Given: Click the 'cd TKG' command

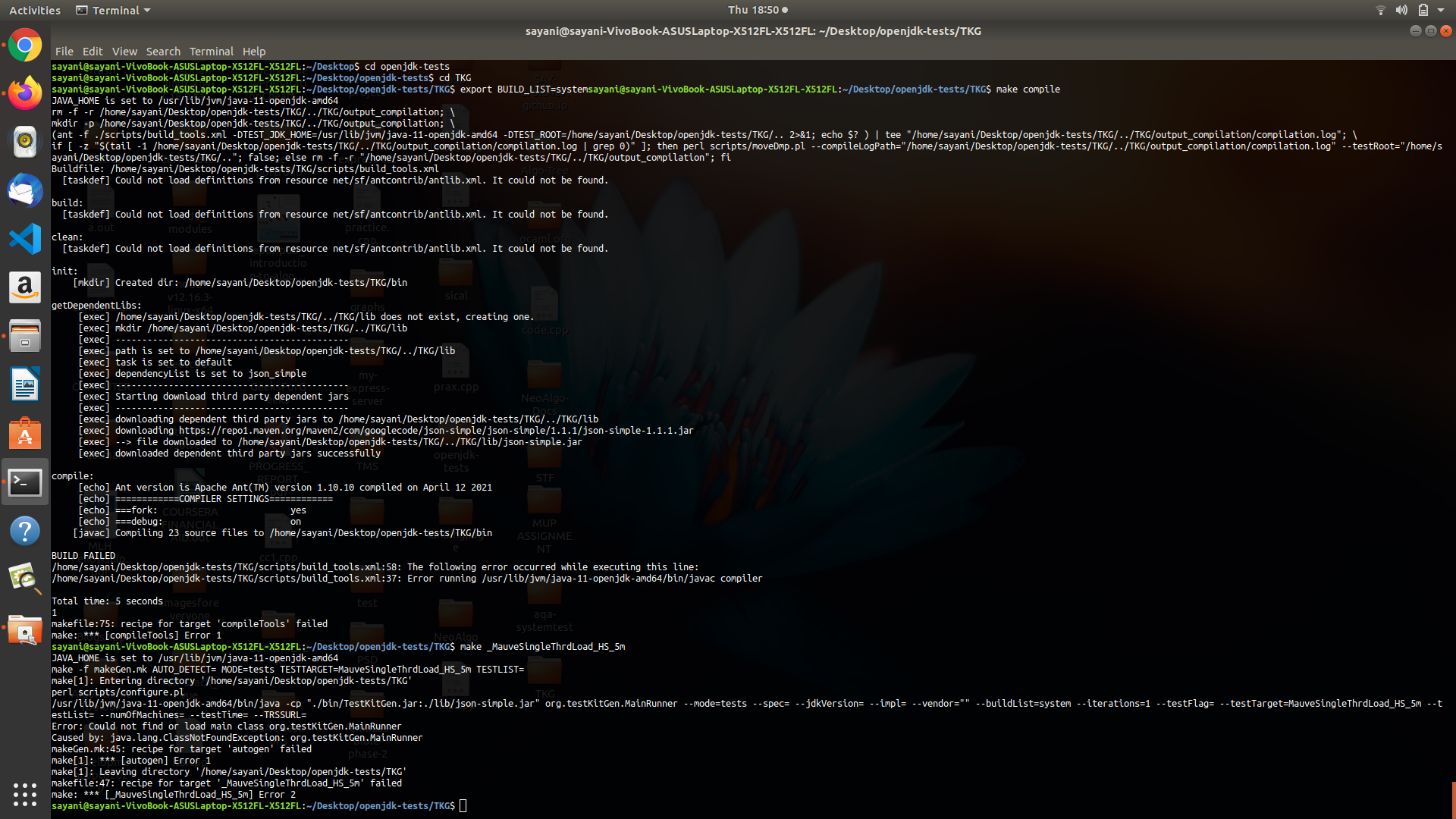Looking at the screenshot, I should [455, 78].
